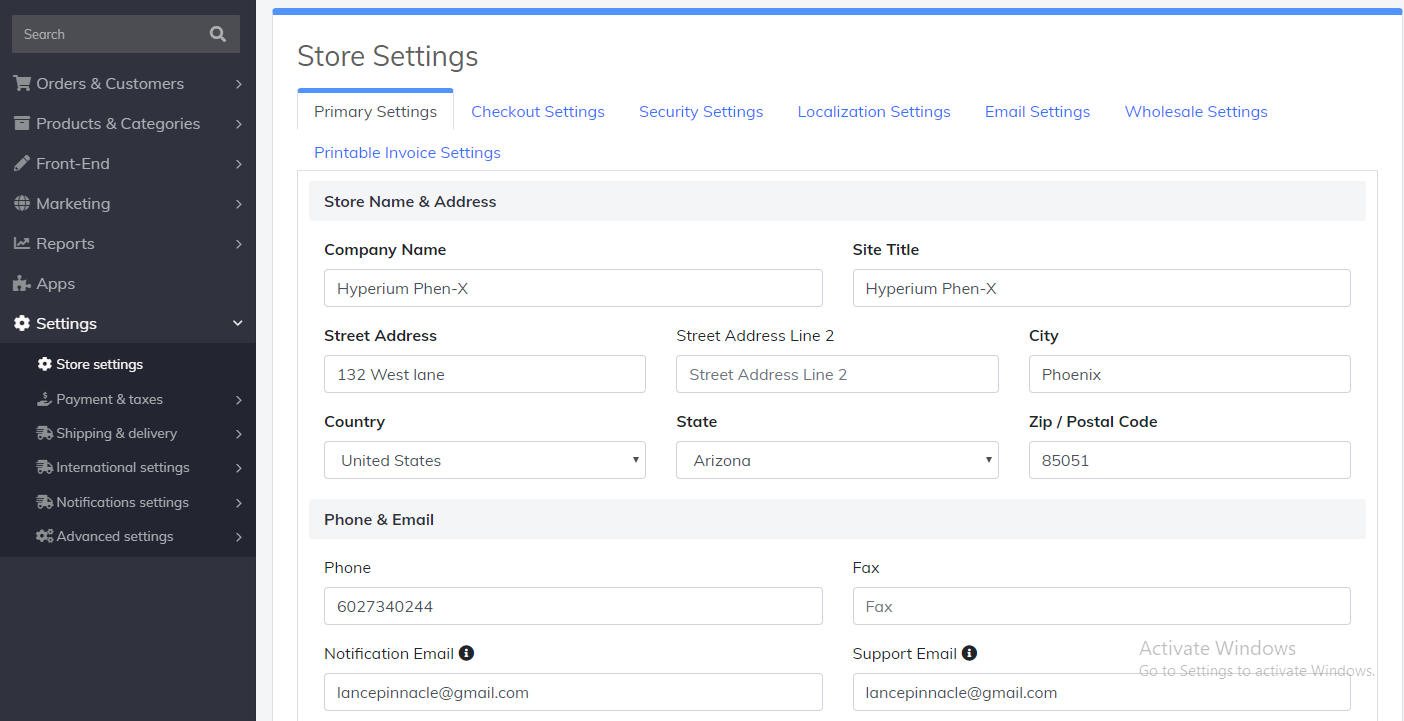Switch to Wholesale Settings tab
The width and height of the screenshot is (1404, 721).
[x=1196, y=111]
